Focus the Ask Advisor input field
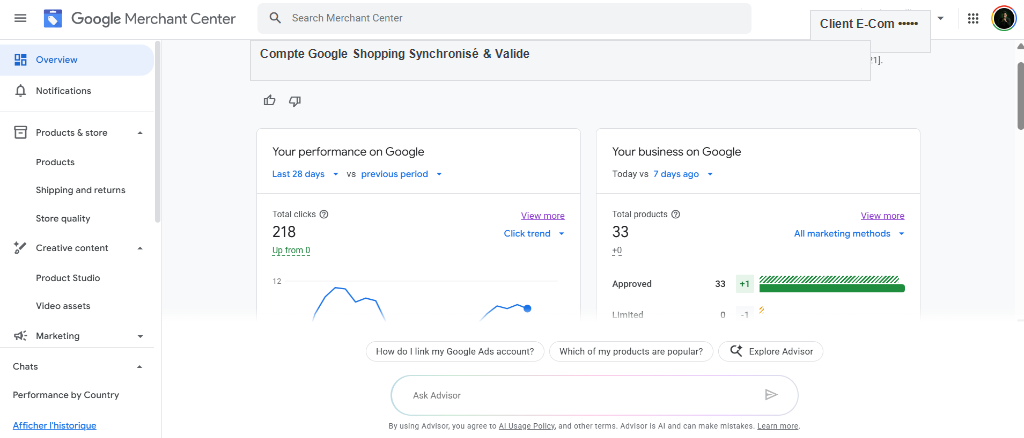This screenshot has width=1024, height=438. [x=594, y=395]
